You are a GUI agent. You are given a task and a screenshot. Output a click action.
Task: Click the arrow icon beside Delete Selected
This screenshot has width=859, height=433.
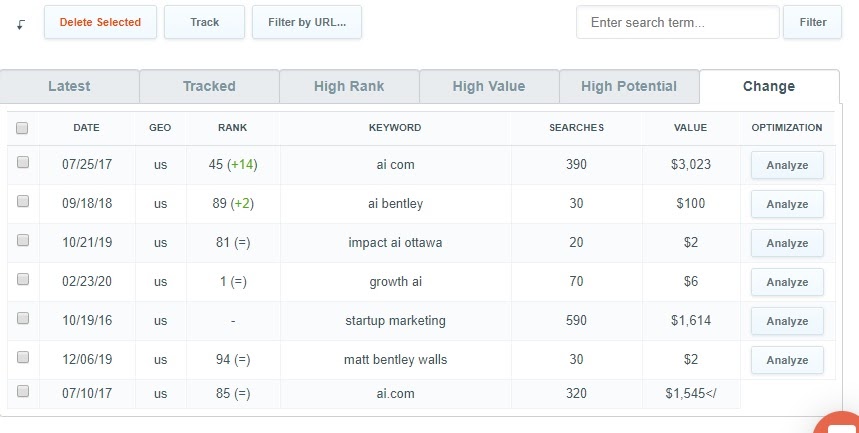pyautogui.click(x=21, y=25)
